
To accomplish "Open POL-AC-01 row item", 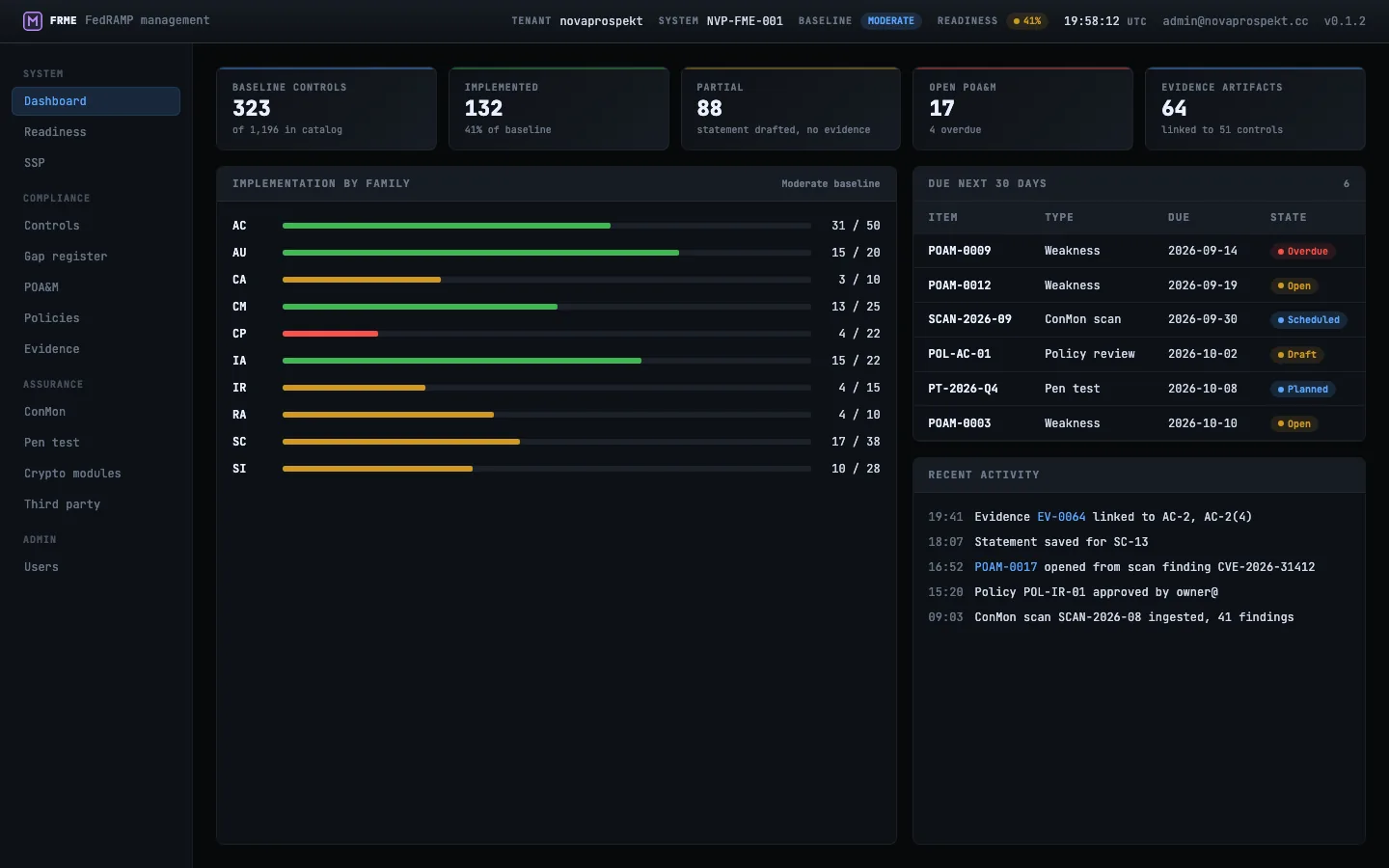I will [960, 354].
